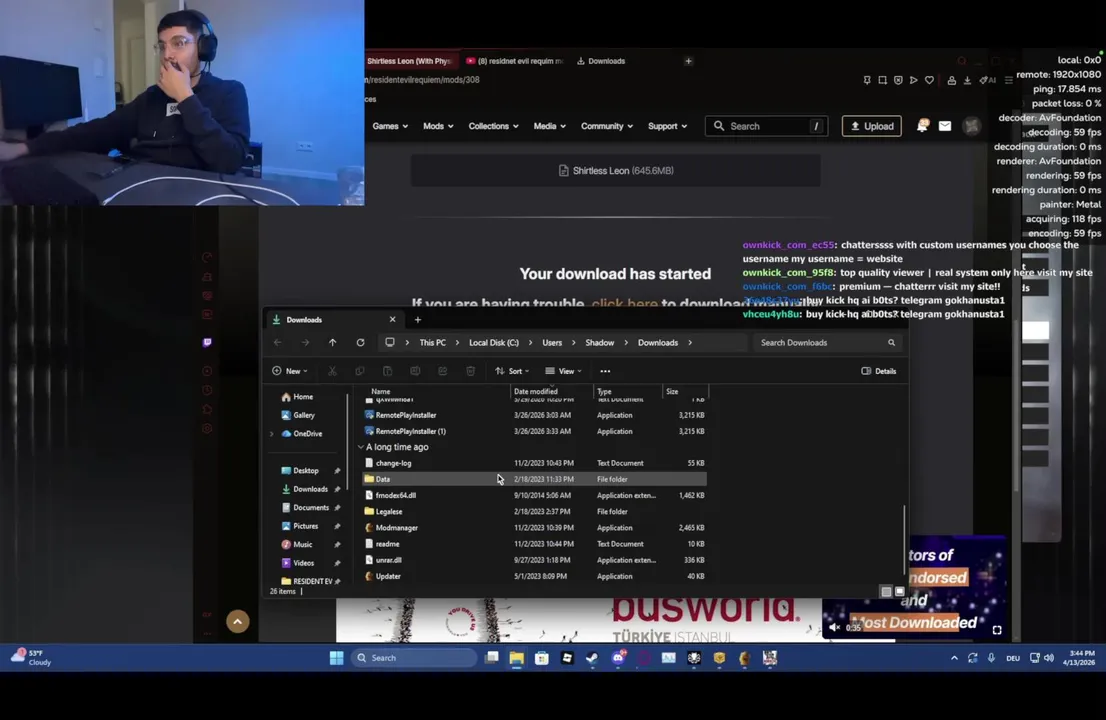Image resolution: width=1106 pixels, height=720 pixels.
Task: Click the play icon in browser toolbar
Action: click(x=913, y=80)
